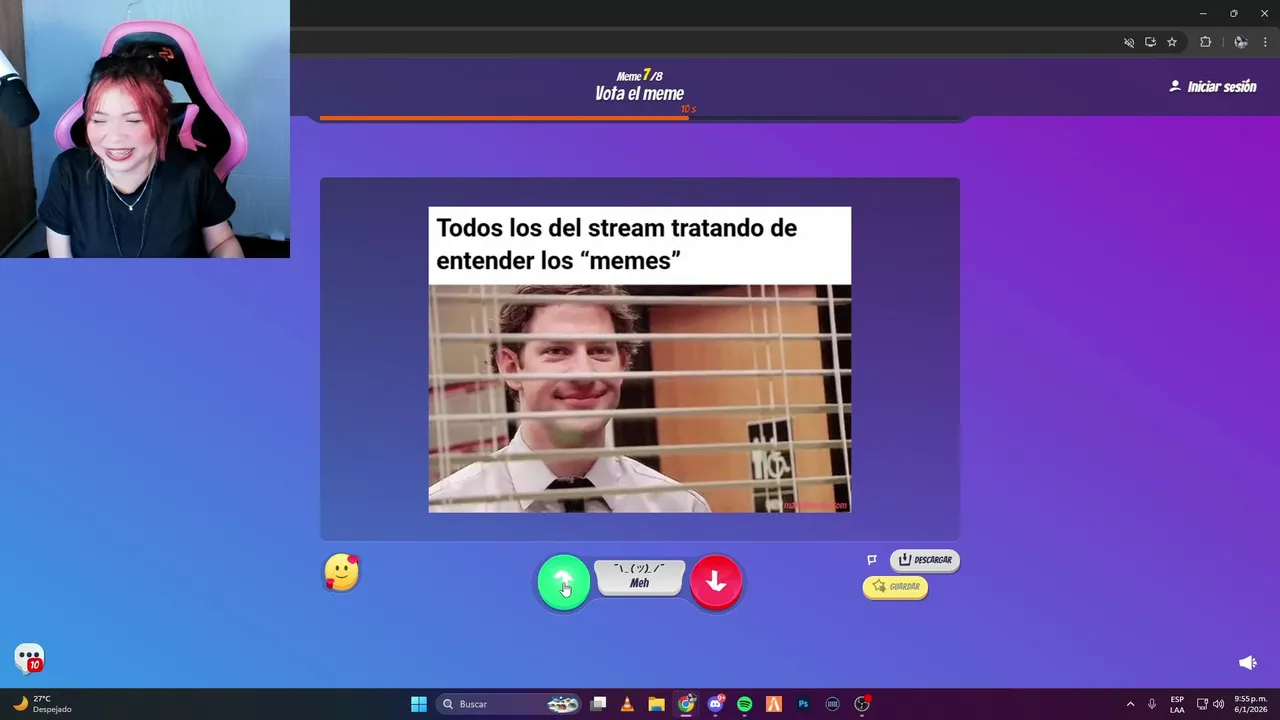Open OBS Studio from the taskbar
This screenshot has height=720, width=1280.
pos(862,704)
